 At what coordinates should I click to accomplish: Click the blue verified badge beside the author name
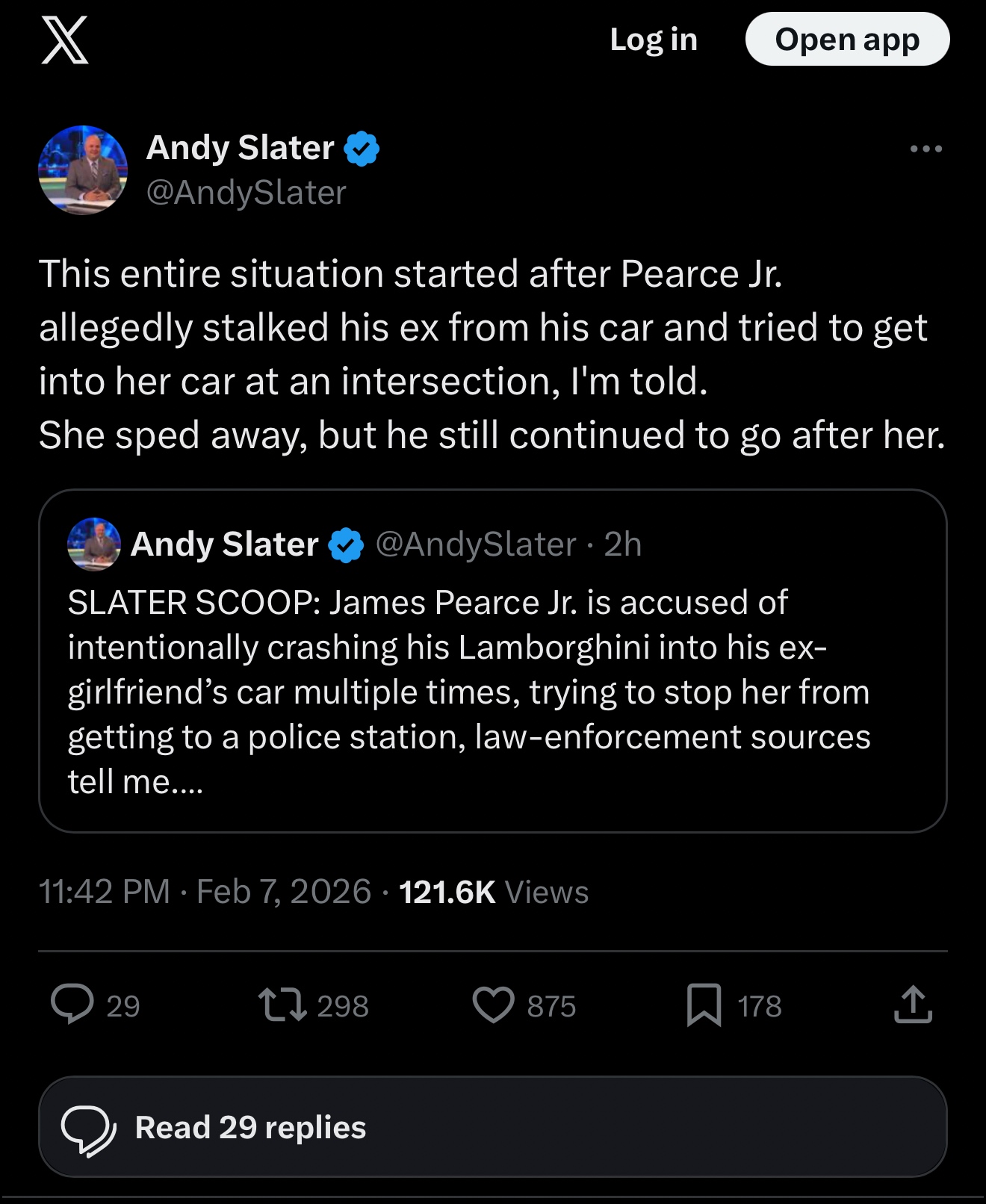point(362,149)
